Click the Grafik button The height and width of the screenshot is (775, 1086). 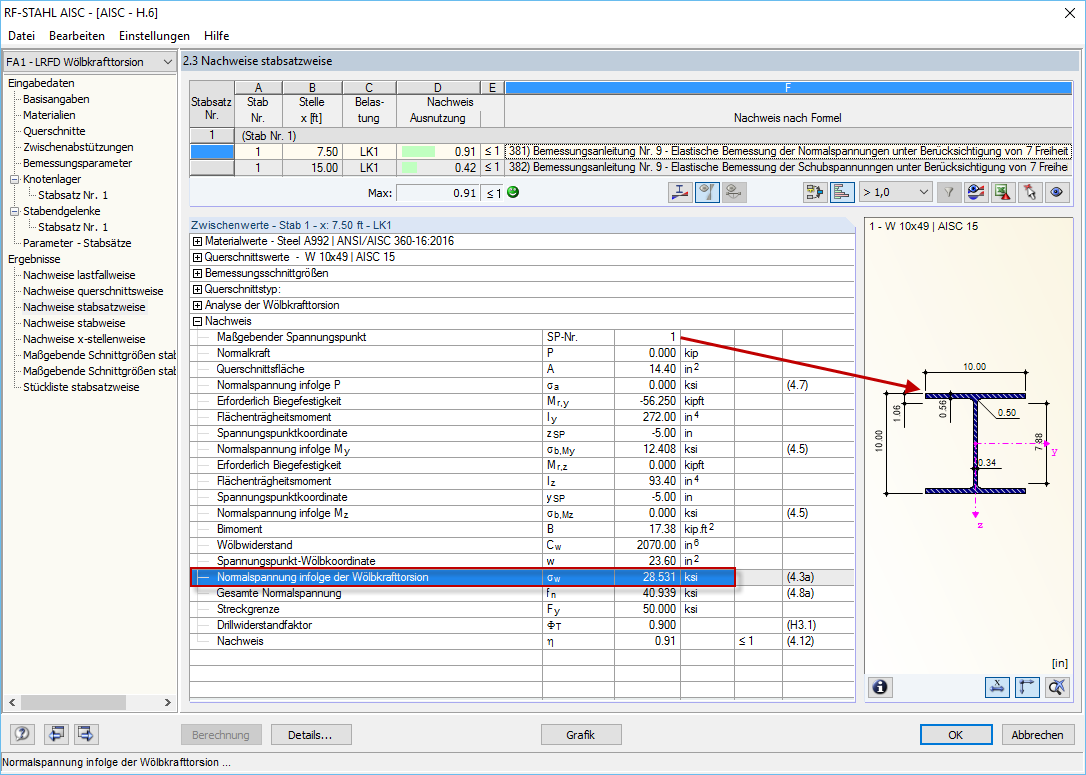click(x=580, y=735)
